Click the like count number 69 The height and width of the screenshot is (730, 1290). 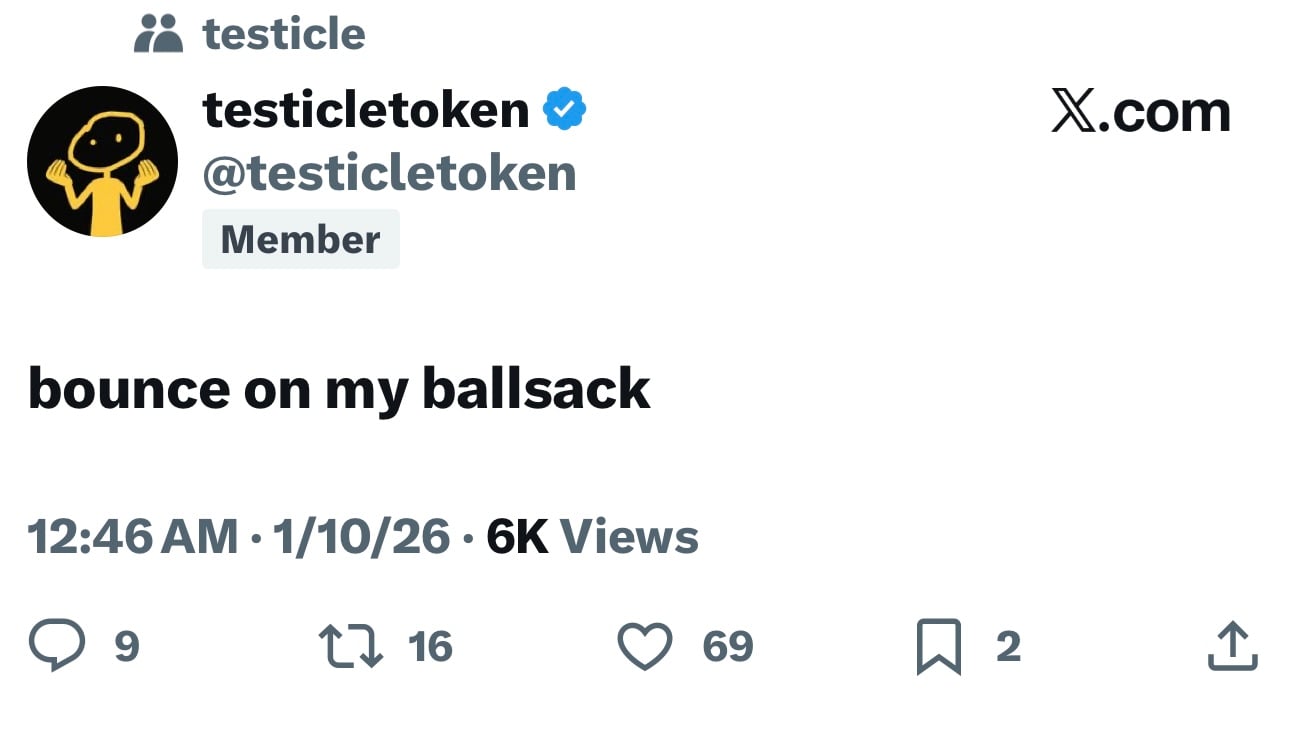[x=727, y=647]
